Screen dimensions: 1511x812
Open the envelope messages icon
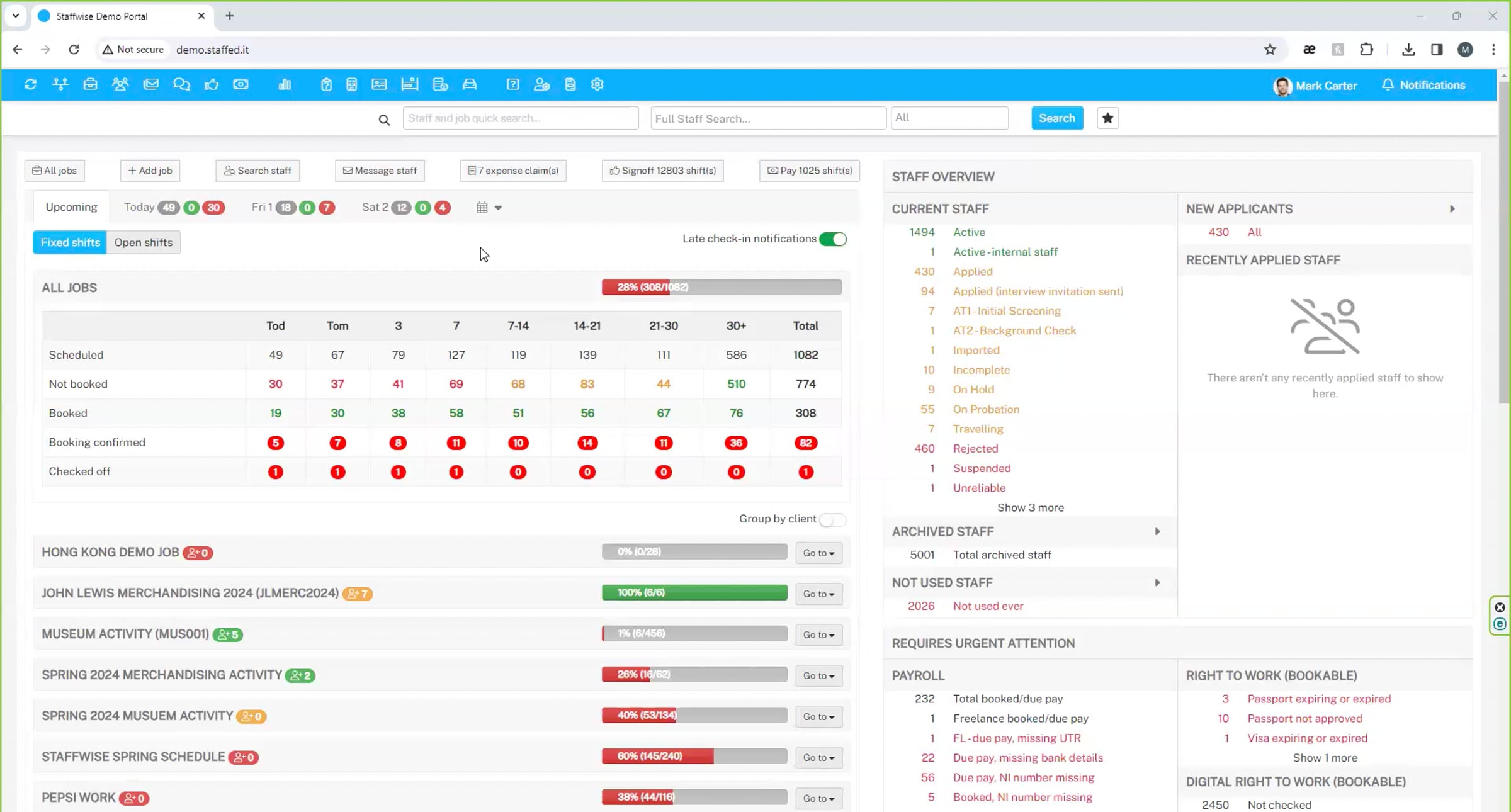pos(150,84)
